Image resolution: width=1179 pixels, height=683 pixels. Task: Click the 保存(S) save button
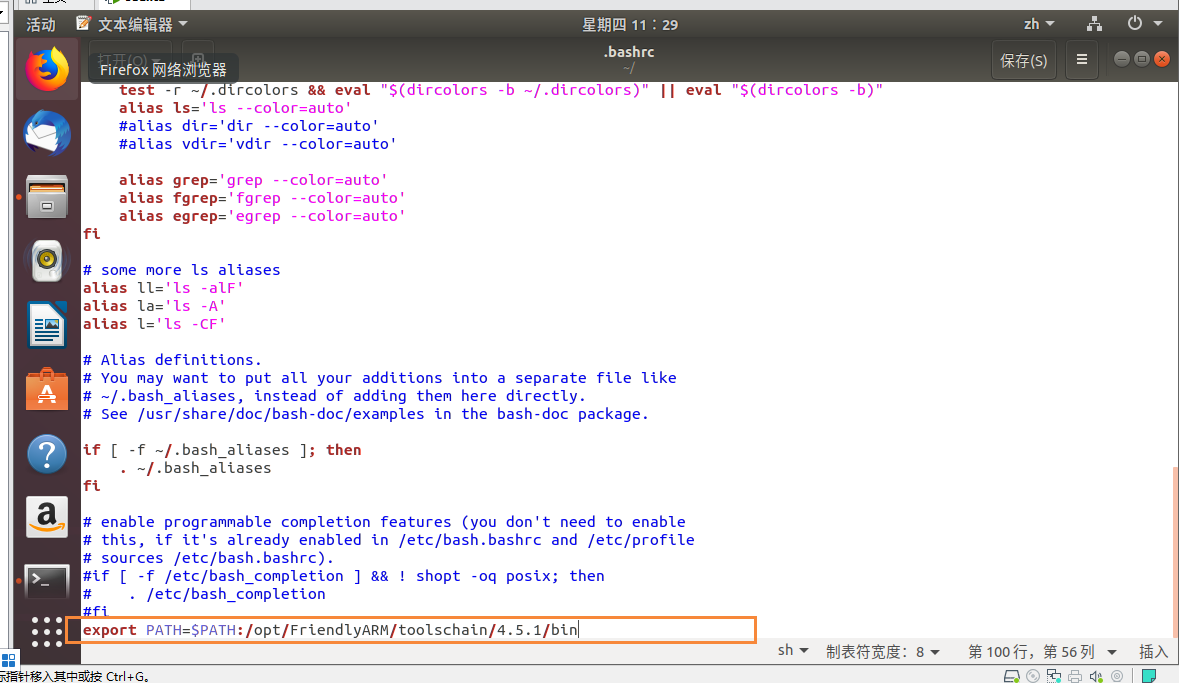(1023, 60)
